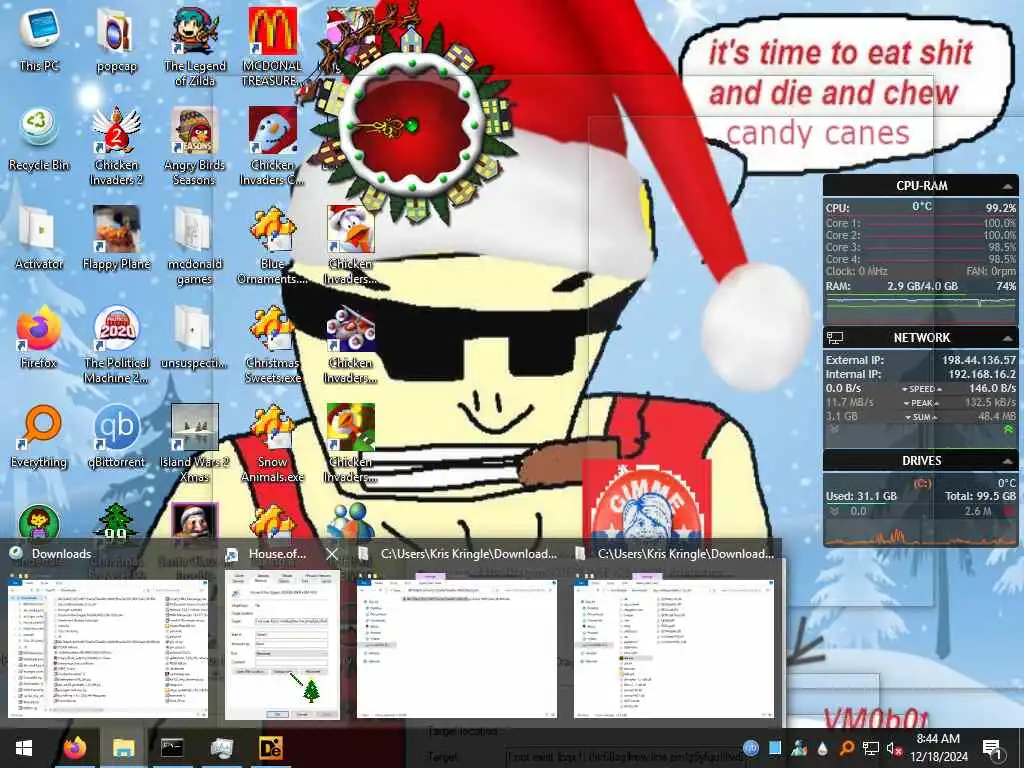Launch The Legend of Zilda shortcut
Viewport: 1024px width, 768px height.
195,46
